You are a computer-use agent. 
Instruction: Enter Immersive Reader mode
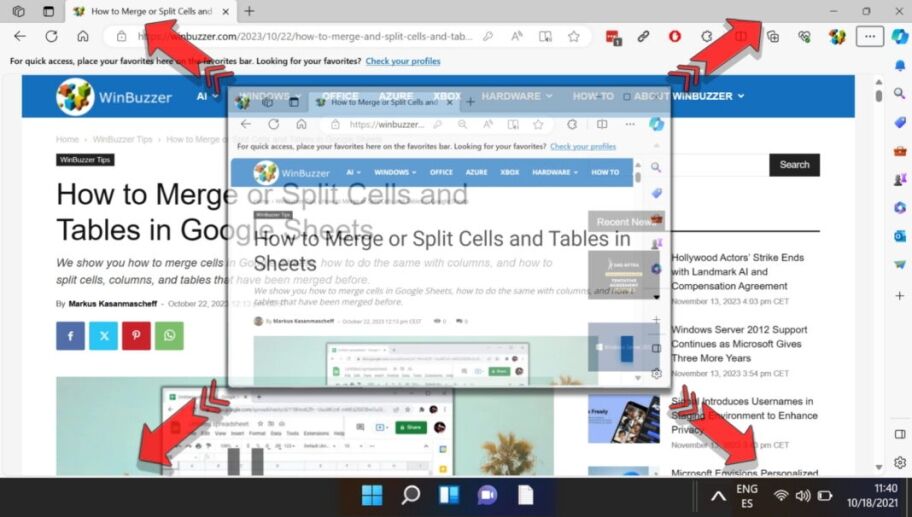[x=545, y=36]
